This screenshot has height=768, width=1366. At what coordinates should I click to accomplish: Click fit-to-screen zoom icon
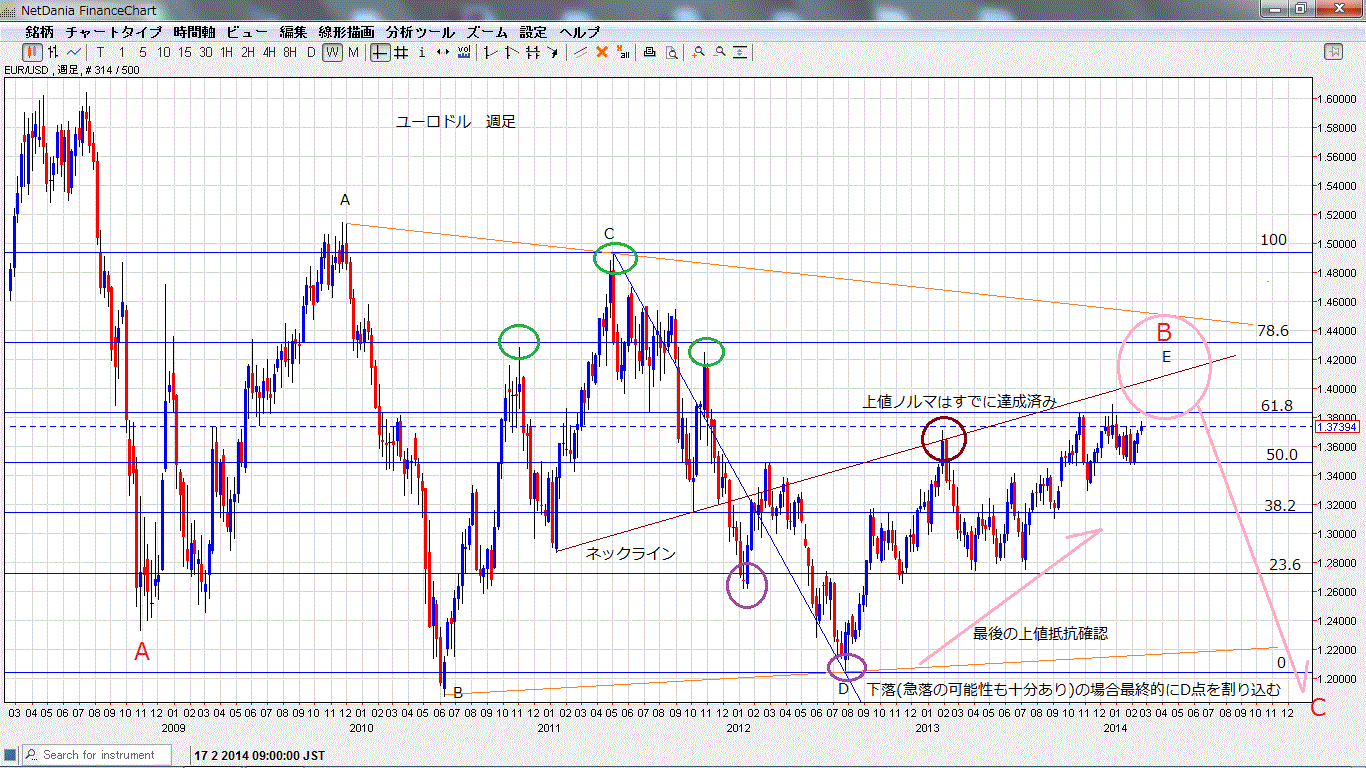(x=740, y=52)
